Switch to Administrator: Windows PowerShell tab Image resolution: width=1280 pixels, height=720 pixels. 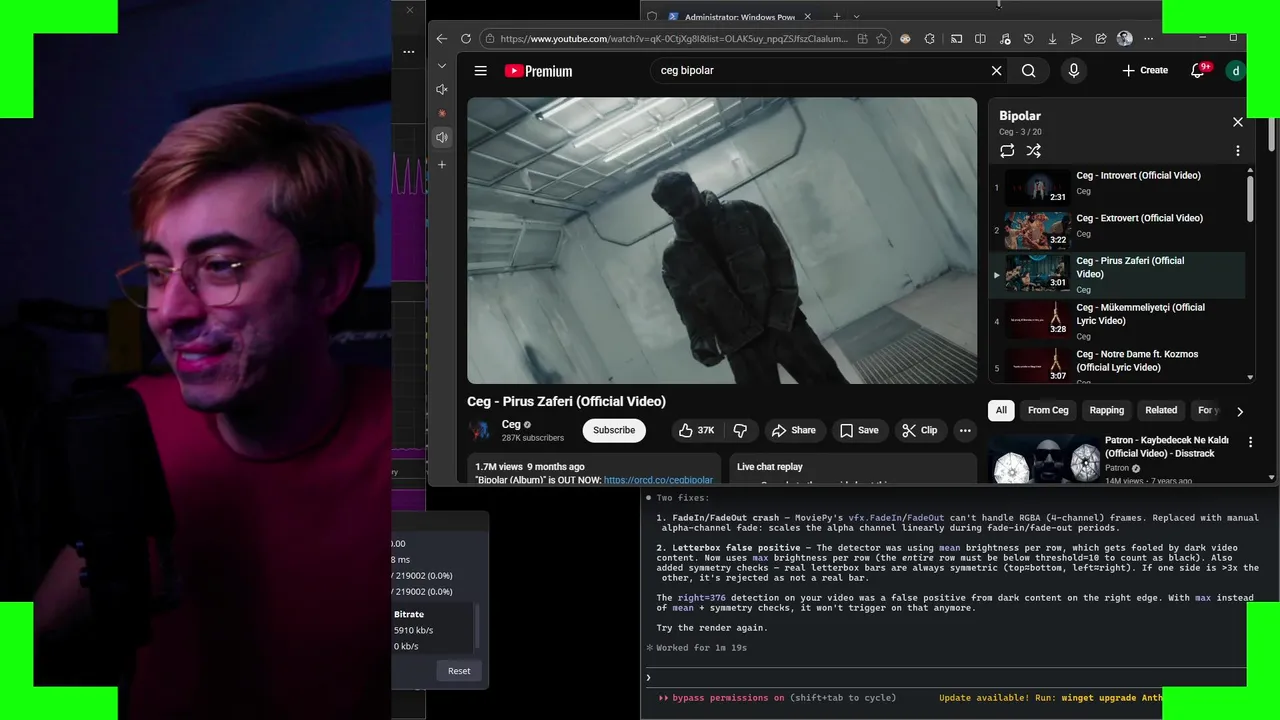point(740,17)
